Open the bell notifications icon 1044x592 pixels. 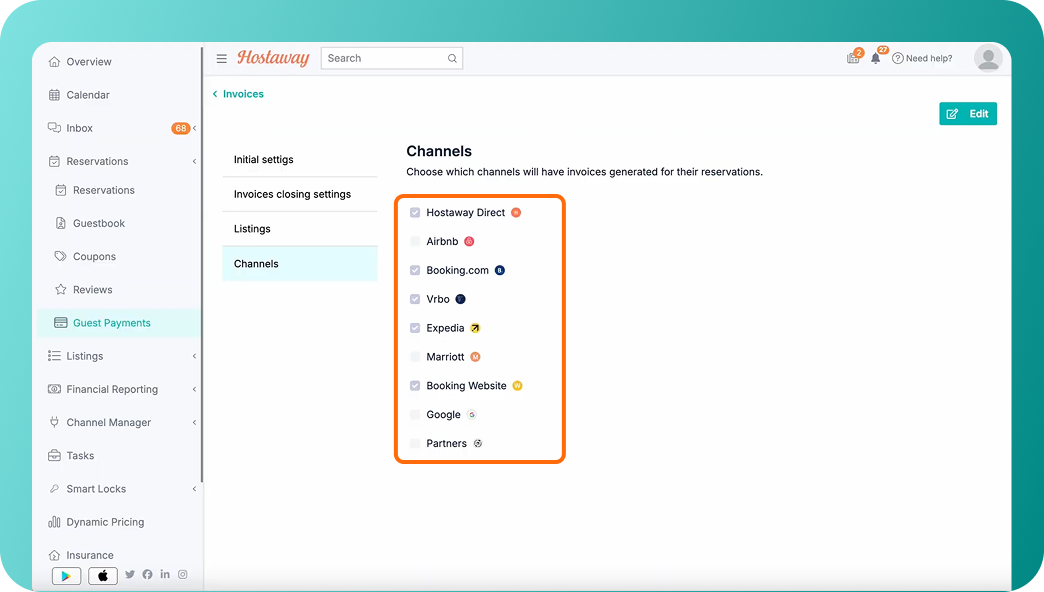pyautogui.click(x=876, y=58)
